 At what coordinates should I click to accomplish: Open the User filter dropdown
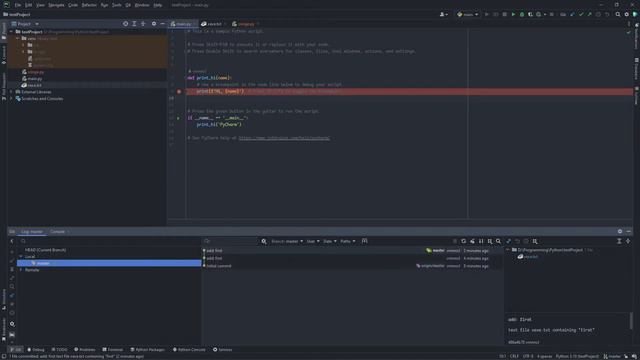pos(313,241)
